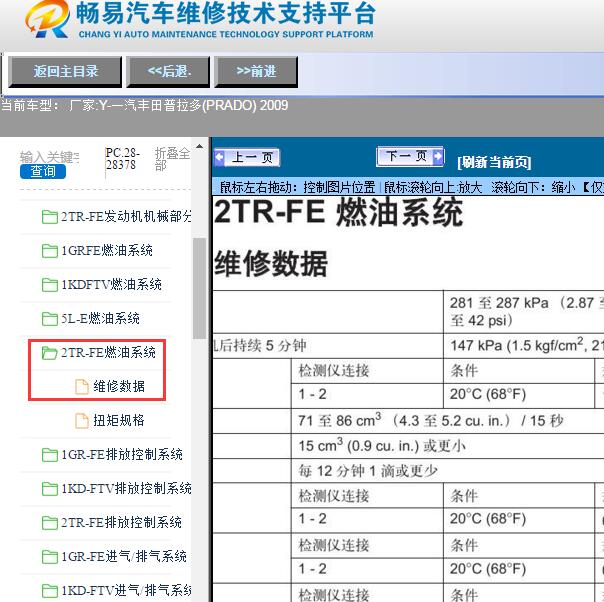The width and height of the screenshot is (604, 602).
Task: Click the sidebar scrollbar thumb
Action: pos(199,288)
